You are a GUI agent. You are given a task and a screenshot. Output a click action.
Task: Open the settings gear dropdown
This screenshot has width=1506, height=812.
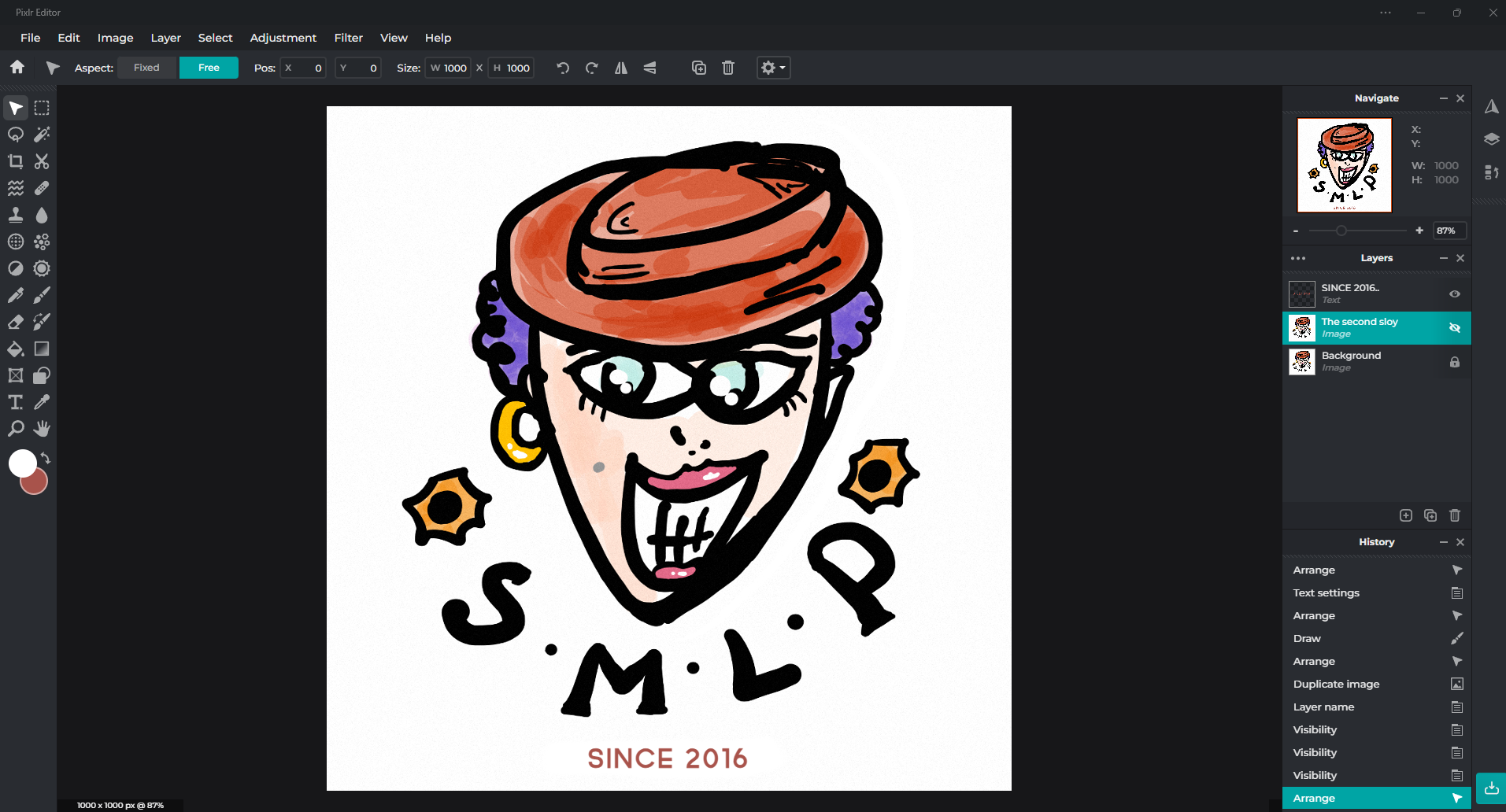pyautogui.click(x=773, y=68)
